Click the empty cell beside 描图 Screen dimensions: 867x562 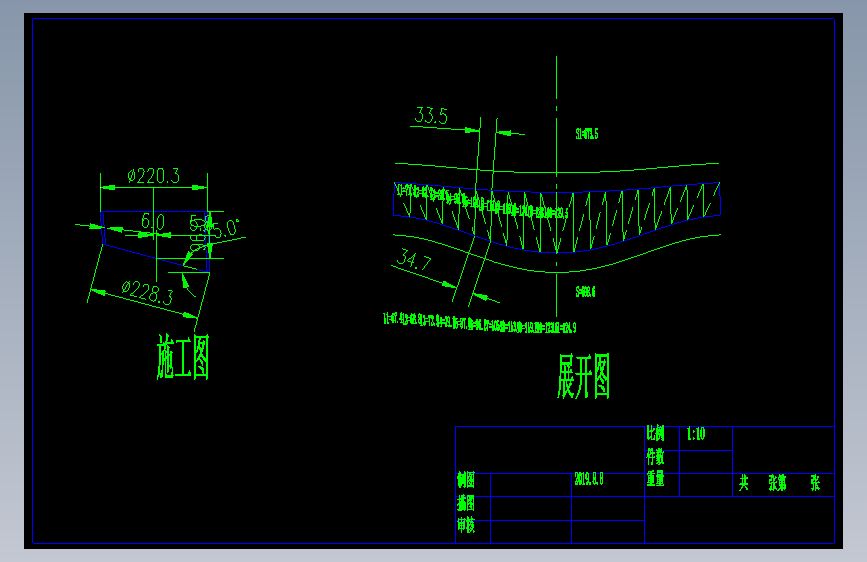[x=530, y=508]
